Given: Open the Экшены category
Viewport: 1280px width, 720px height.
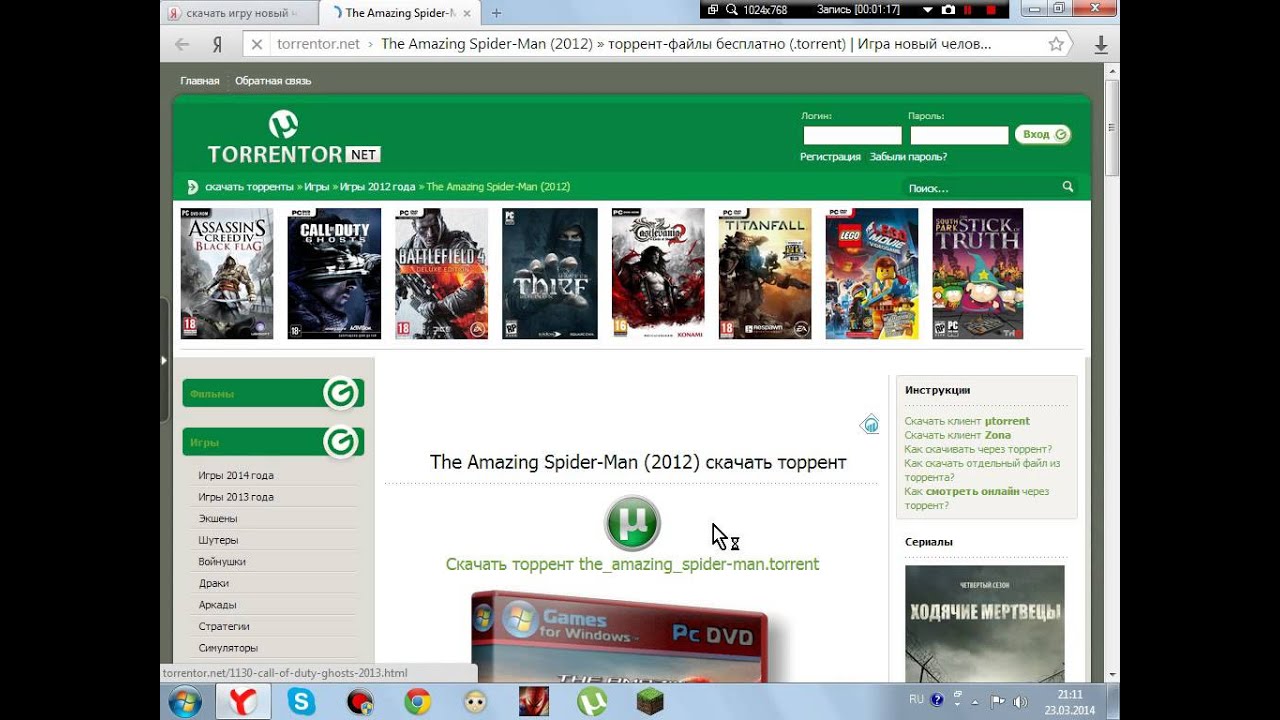Looking at the screenshot, I should coord(218,518).
